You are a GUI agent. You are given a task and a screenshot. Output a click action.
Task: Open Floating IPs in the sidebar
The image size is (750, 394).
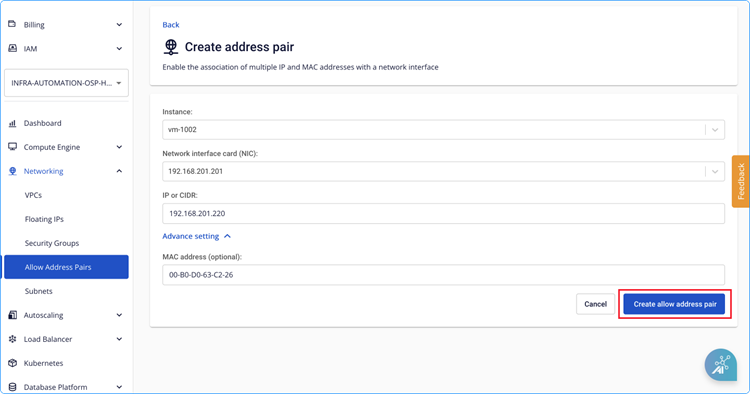(44, 219)
